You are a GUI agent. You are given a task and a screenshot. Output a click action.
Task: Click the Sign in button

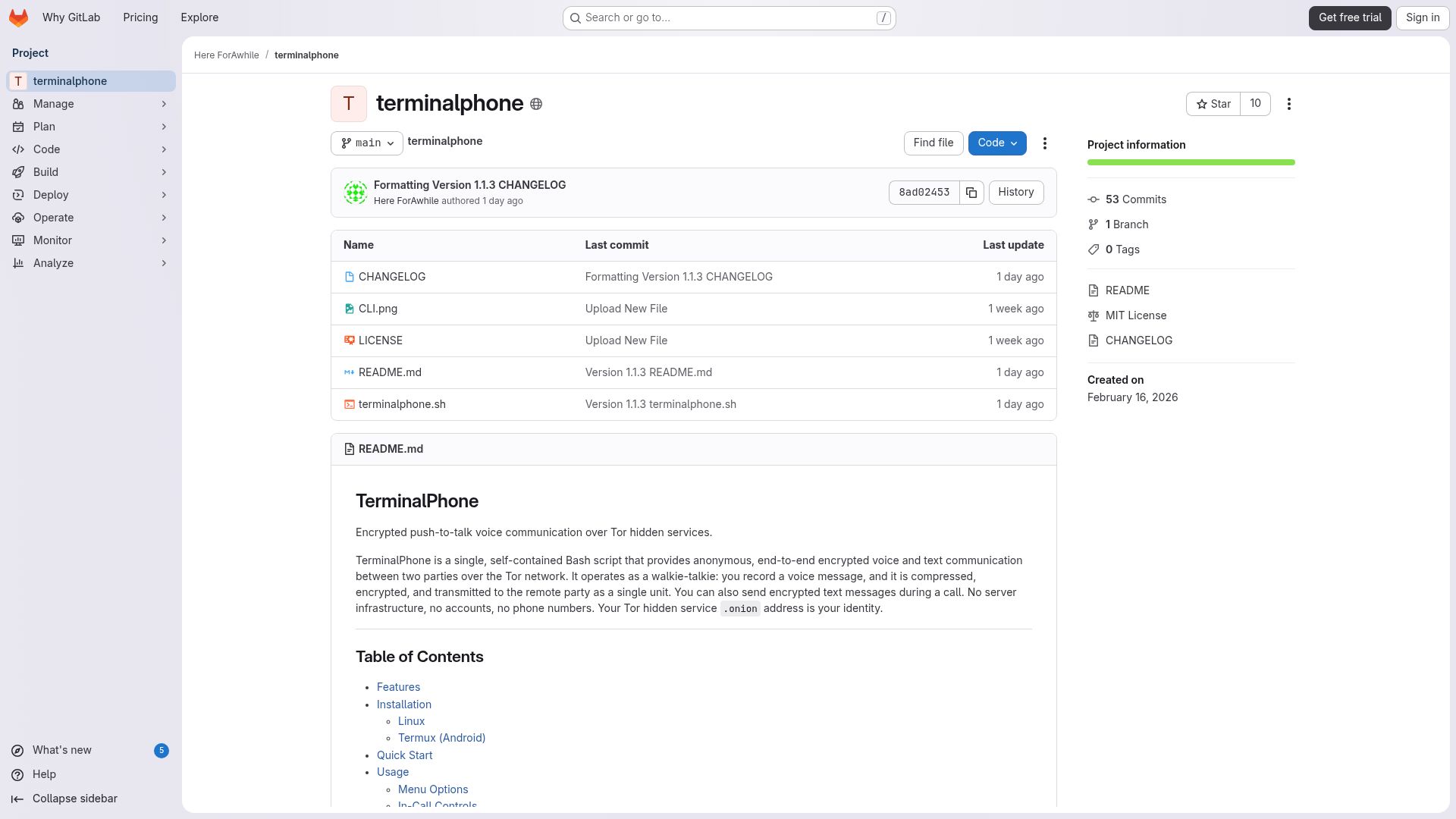[x=1423, y=17]
